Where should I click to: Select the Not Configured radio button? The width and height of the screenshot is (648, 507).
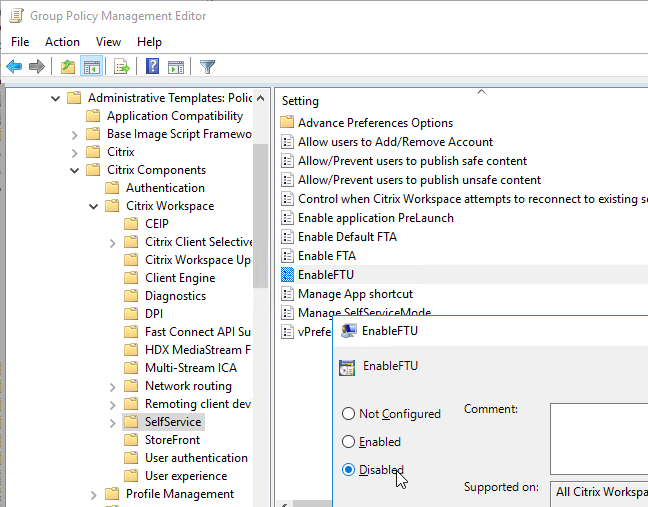point(348,413)
